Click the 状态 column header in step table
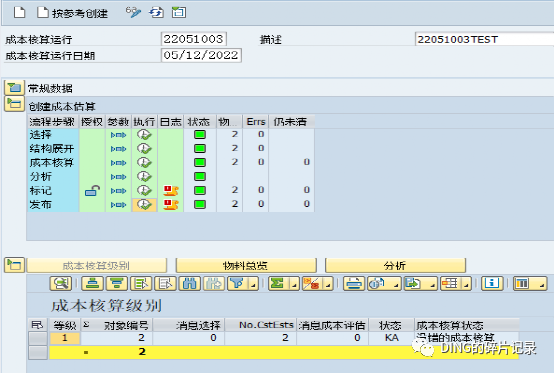Screen dimensions: 554x373 200,122
